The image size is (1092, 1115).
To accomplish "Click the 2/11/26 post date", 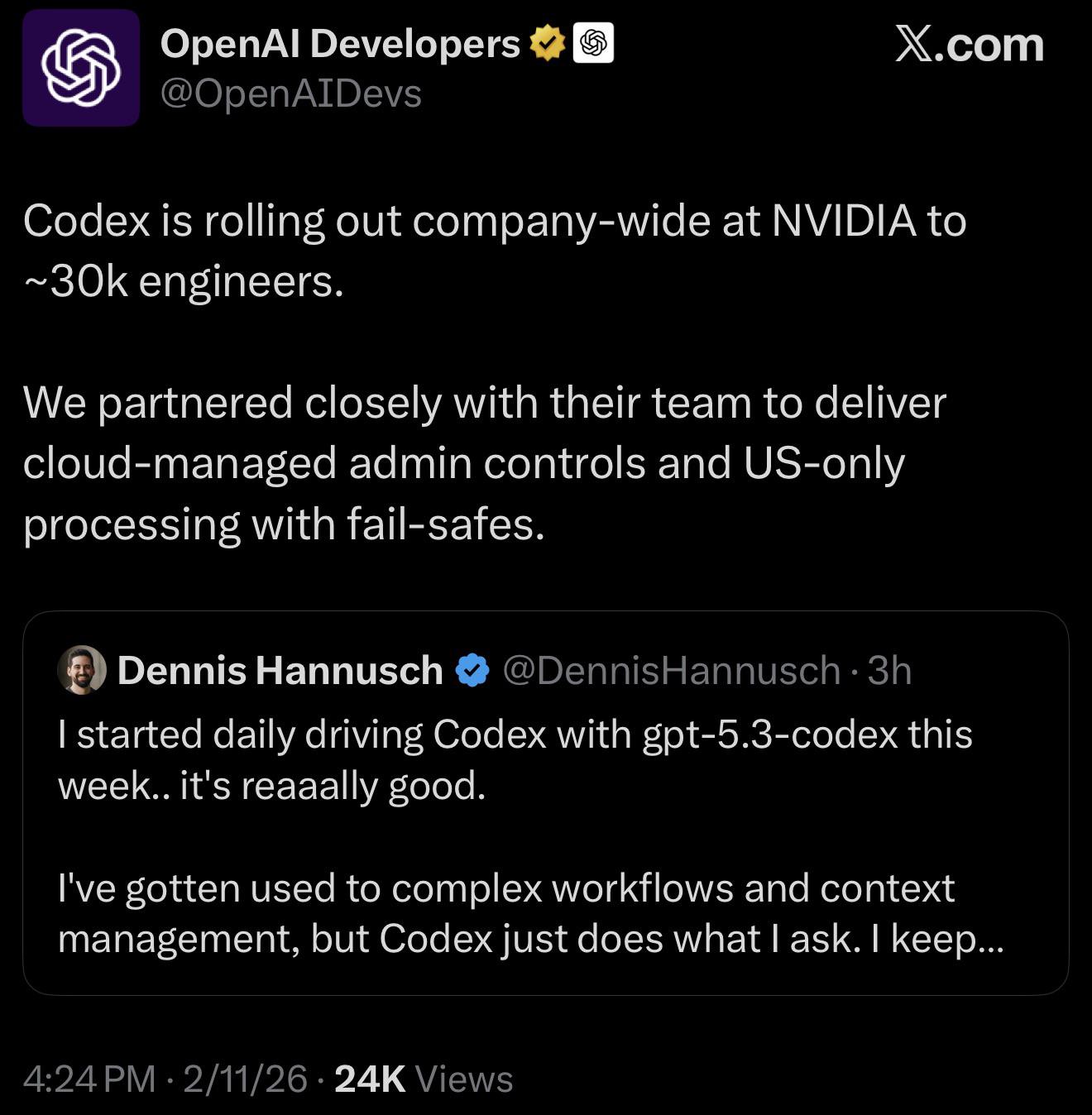I will pos(245,1079).
